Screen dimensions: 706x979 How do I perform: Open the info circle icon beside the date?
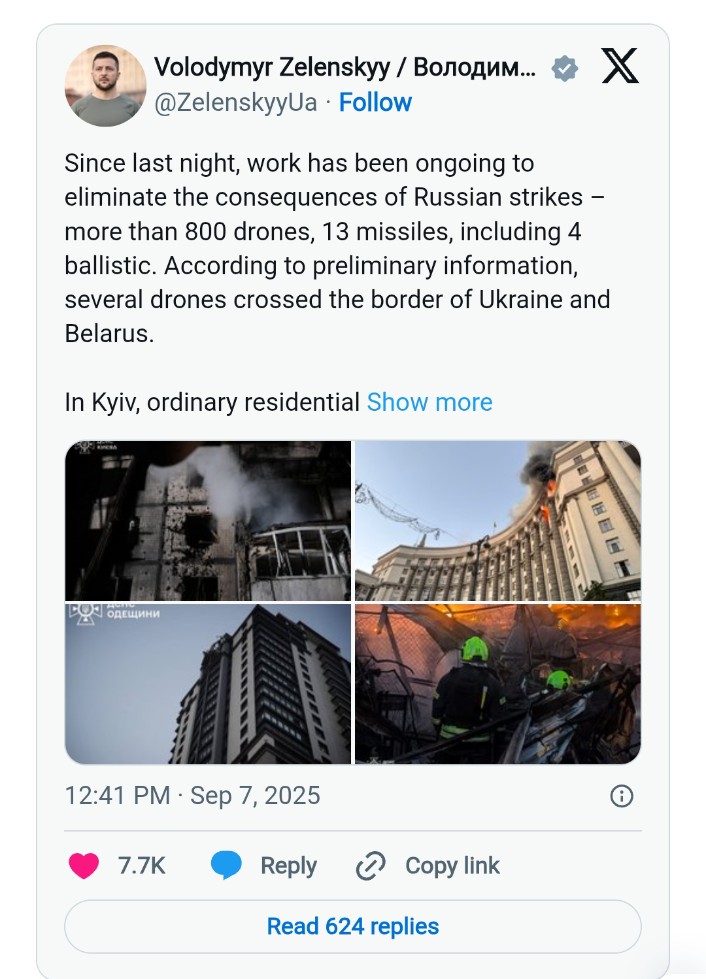pos(621,796)
